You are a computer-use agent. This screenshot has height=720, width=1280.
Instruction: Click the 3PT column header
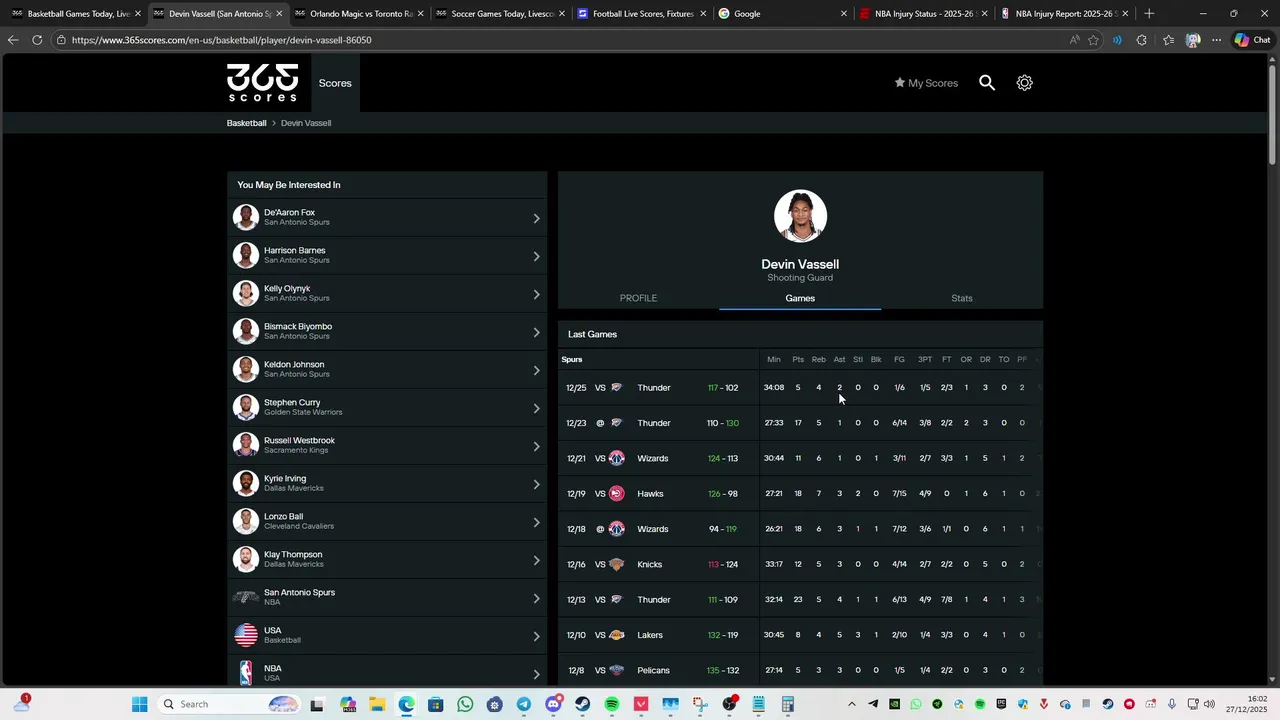pos(925,360)
